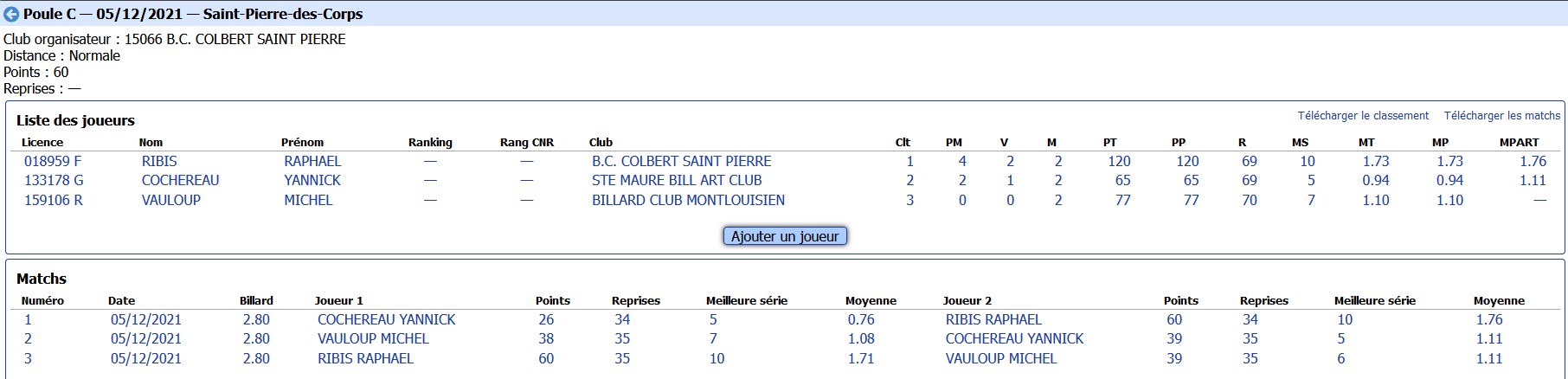
Task: Open STE MAURE BILL ART CLUB link
Action: [677, 180]
